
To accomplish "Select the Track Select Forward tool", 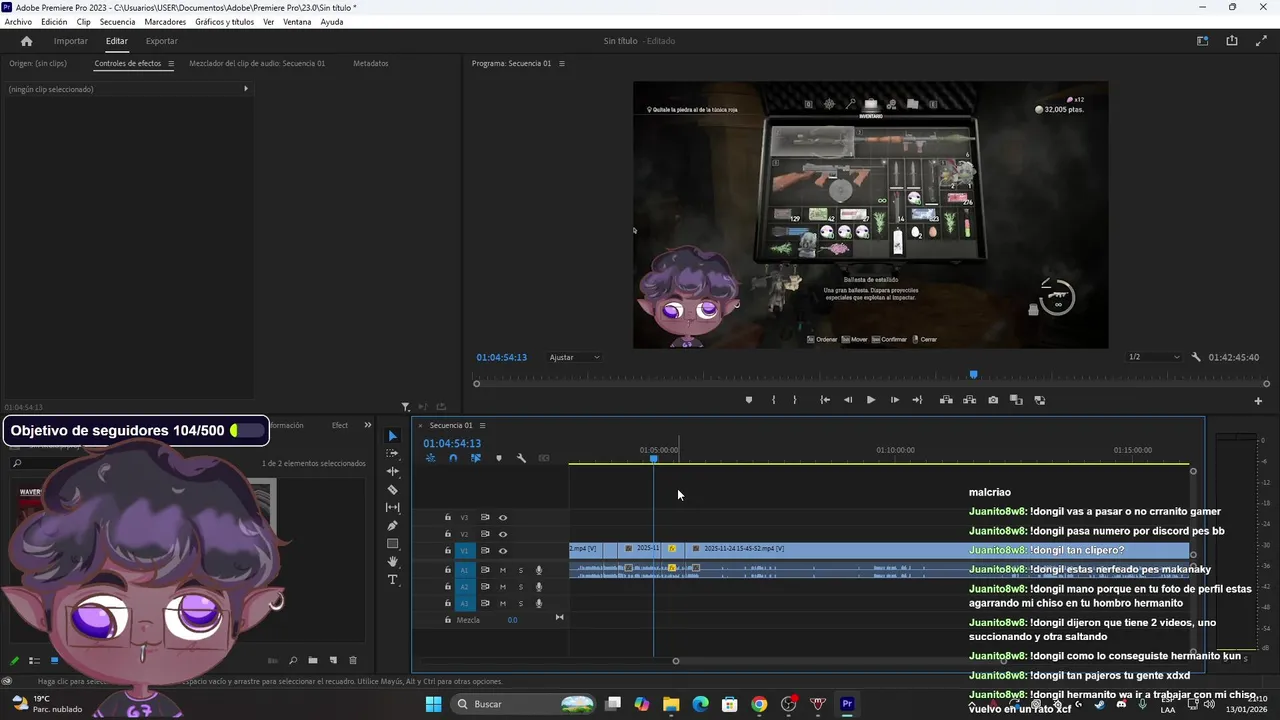I will [x=392, y=454].
